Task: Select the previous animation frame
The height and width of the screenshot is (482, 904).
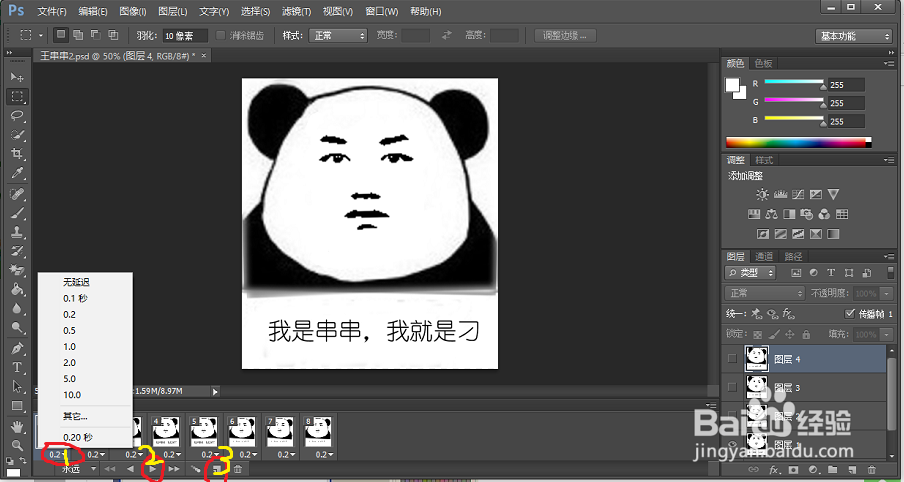Action: tap(130, 469)
